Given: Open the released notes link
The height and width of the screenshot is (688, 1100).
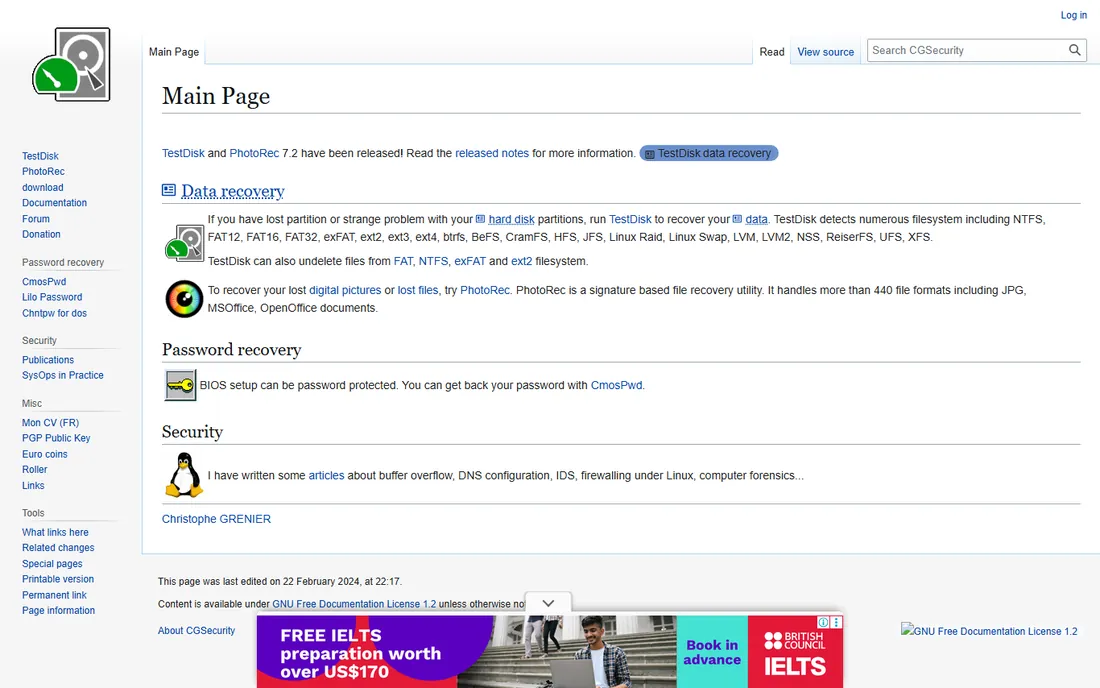Looking at the screenshot, I should click(x=492, y=153).
